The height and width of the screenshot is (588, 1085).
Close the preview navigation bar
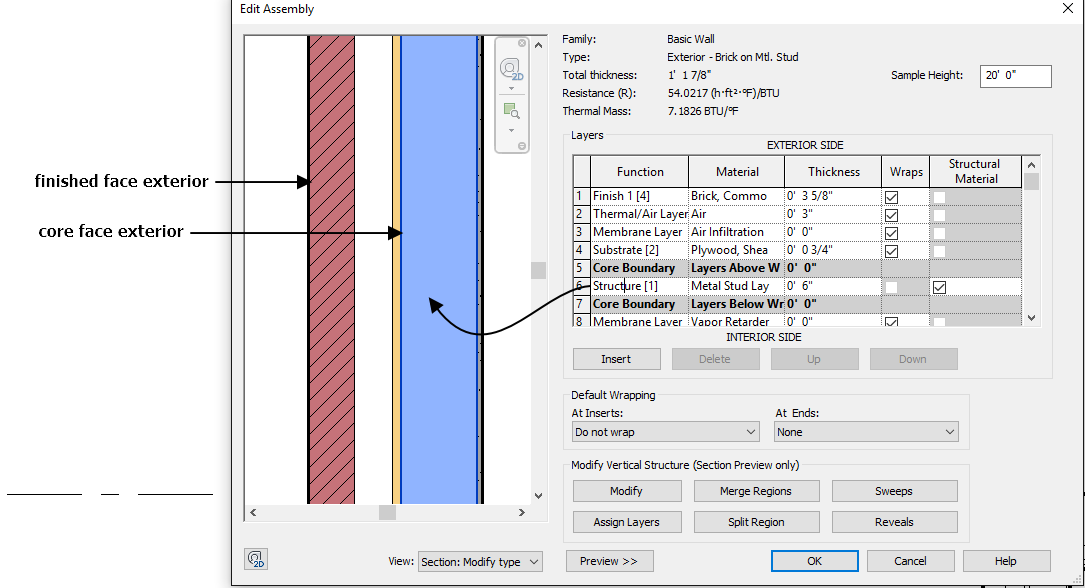(522, 43)
